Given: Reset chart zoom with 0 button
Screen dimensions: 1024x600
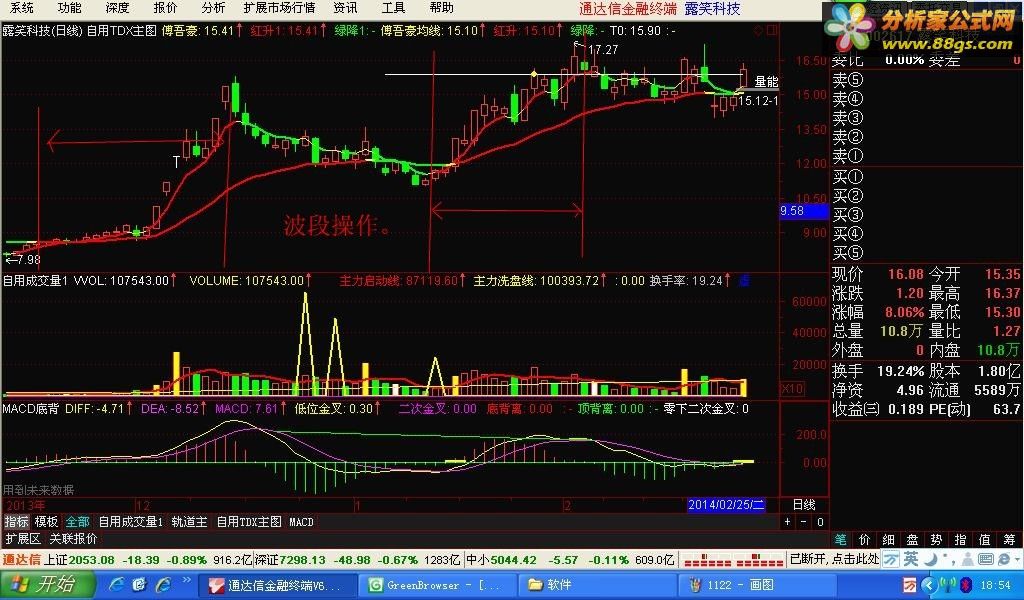Looking at the screenshot, I should coord(820,522).
